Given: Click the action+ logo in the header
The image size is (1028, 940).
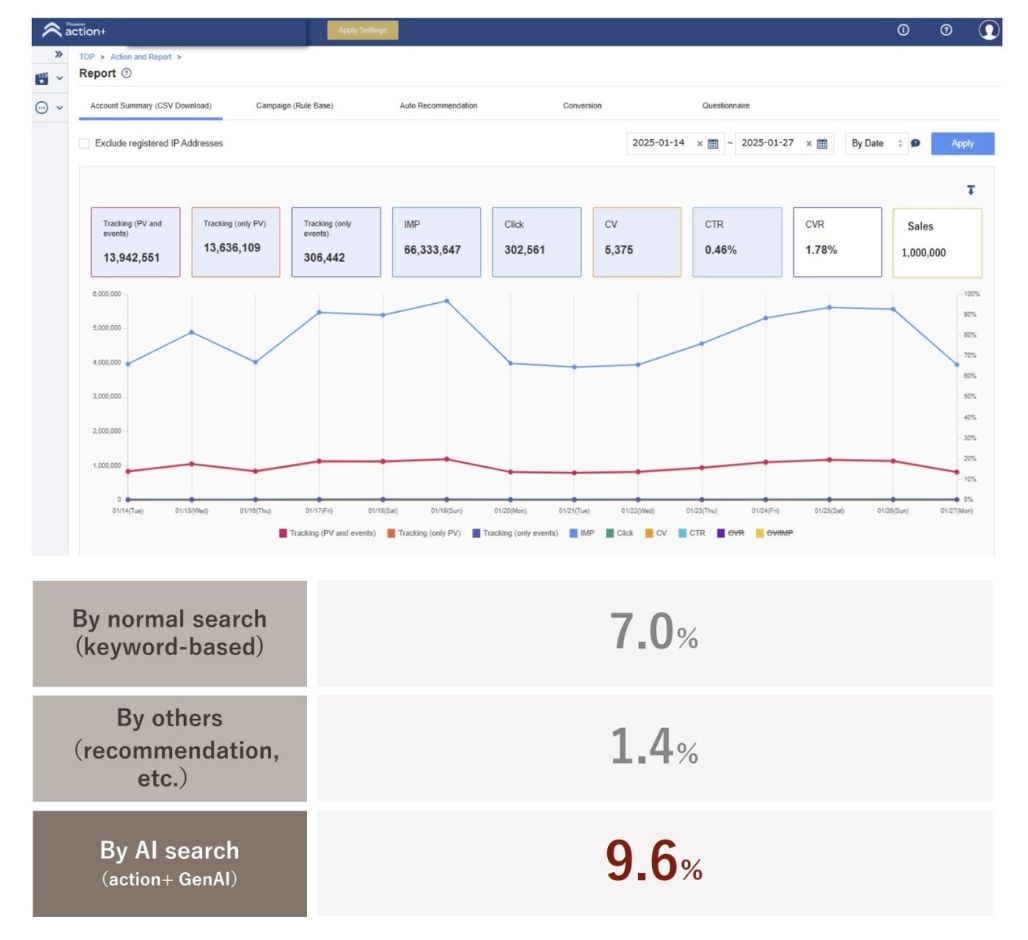Looking at the screenshot, I should click(x=76, y=30).
